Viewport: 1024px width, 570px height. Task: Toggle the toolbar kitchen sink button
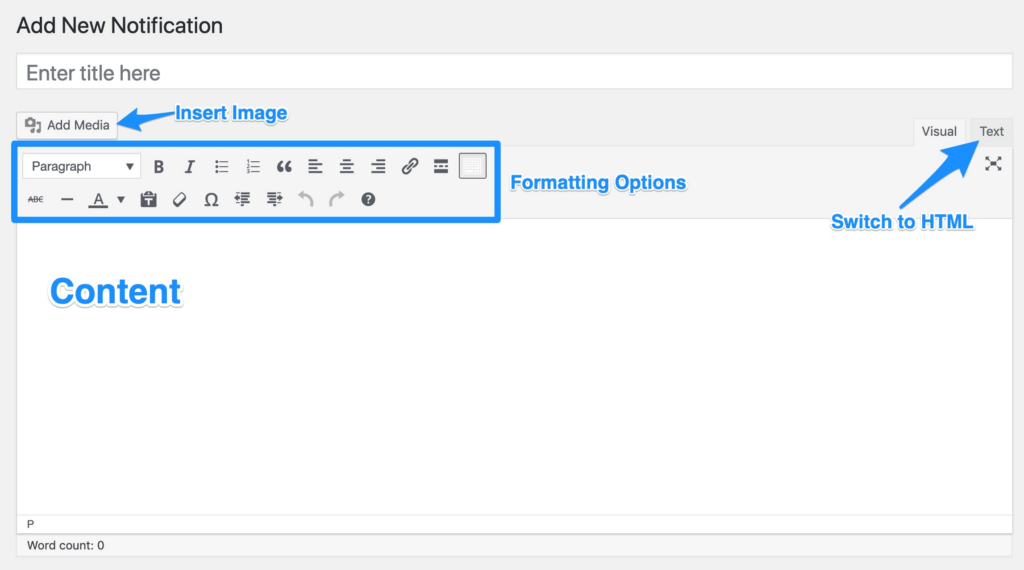[472, 166]
